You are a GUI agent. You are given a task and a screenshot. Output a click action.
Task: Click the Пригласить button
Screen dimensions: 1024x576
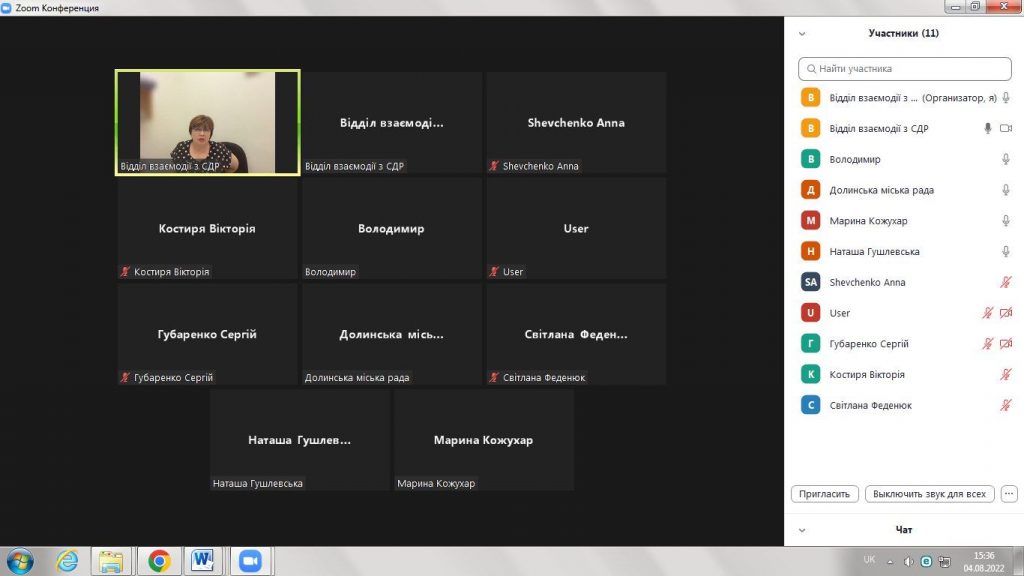point(826,494)
